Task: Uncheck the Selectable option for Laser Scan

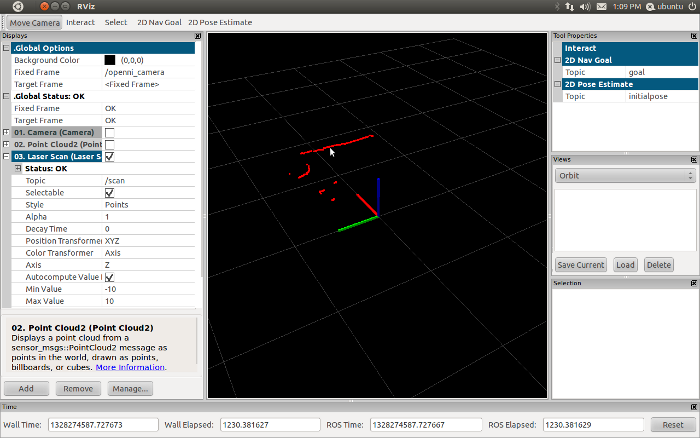Action: tap(109, 193)
